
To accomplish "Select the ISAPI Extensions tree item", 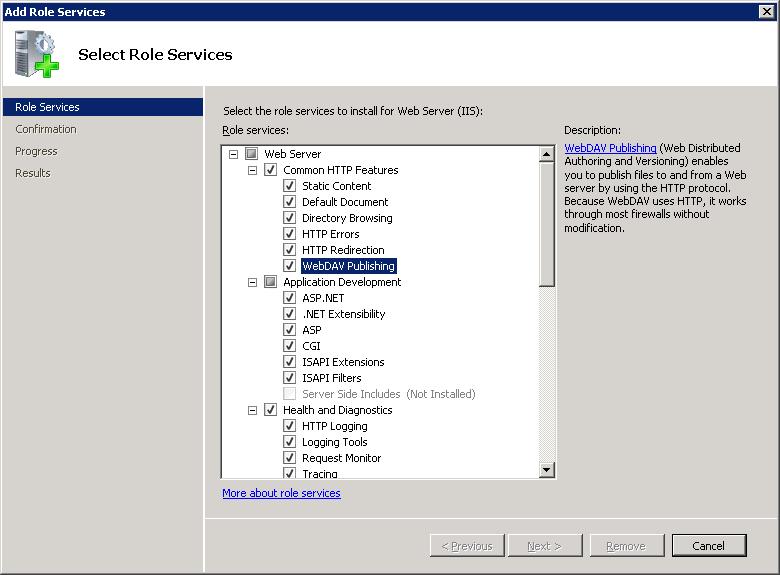I will (x=343, y=362).
